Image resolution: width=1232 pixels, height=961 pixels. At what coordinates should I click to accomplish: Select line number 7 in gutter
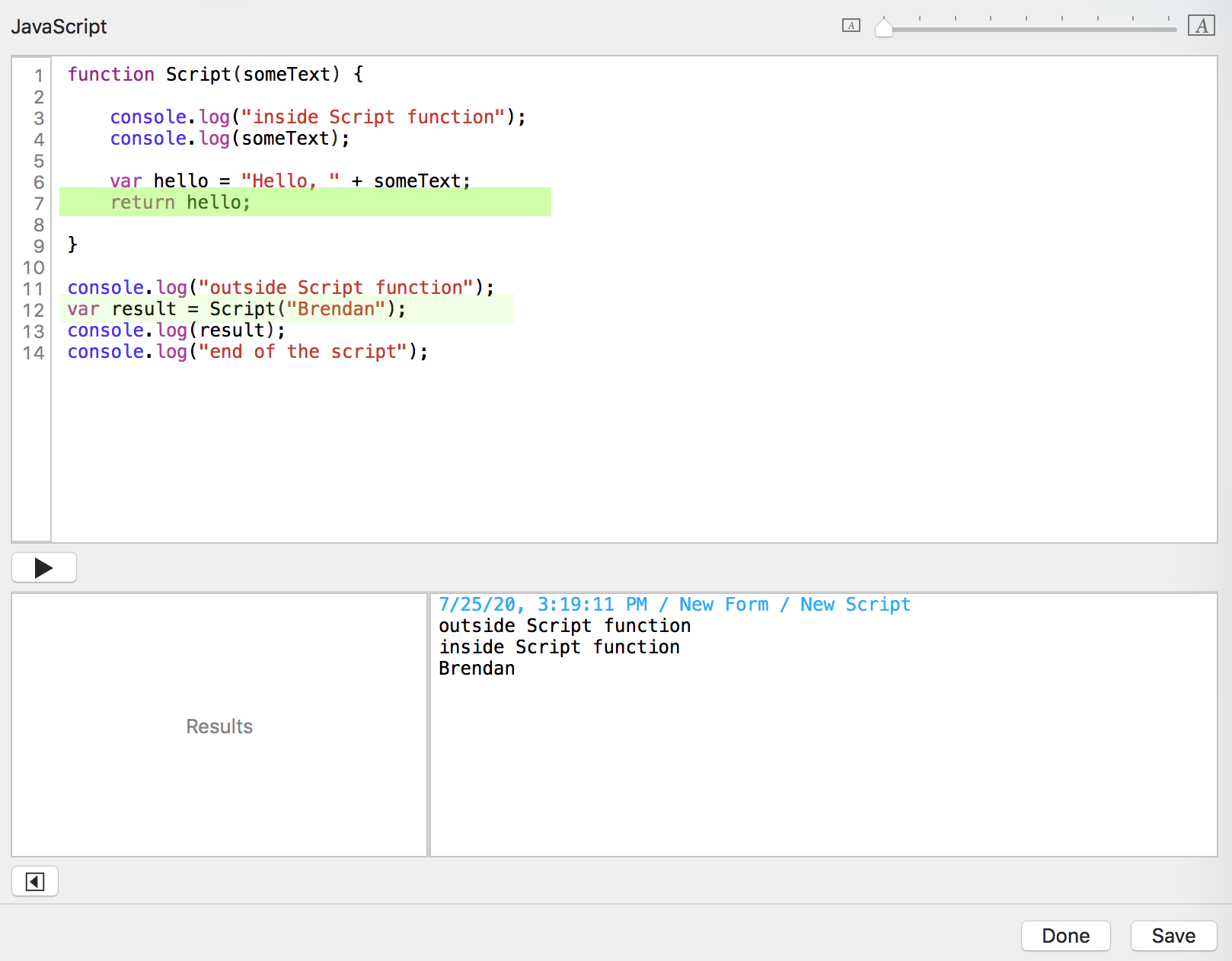39,203
